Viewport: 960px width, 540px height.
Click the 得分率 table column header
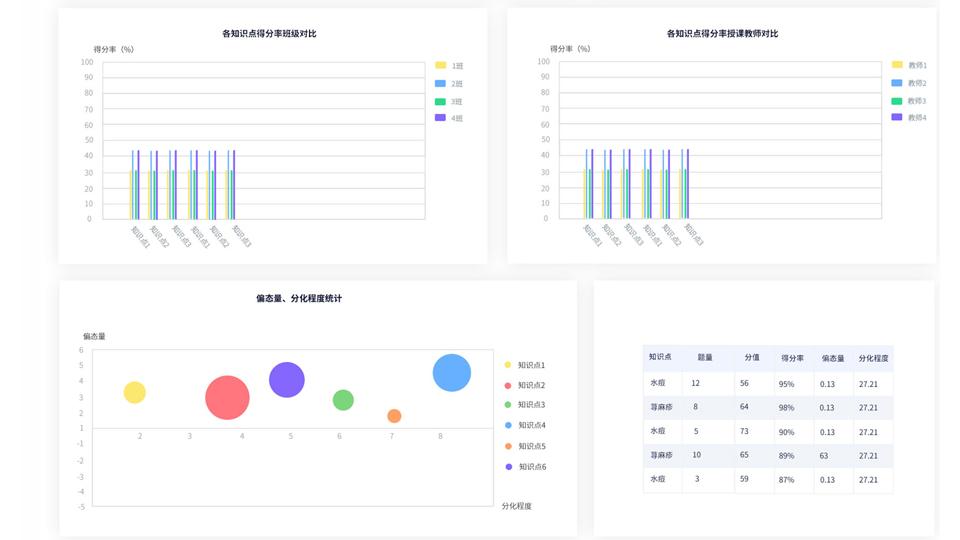click(792, 358)
